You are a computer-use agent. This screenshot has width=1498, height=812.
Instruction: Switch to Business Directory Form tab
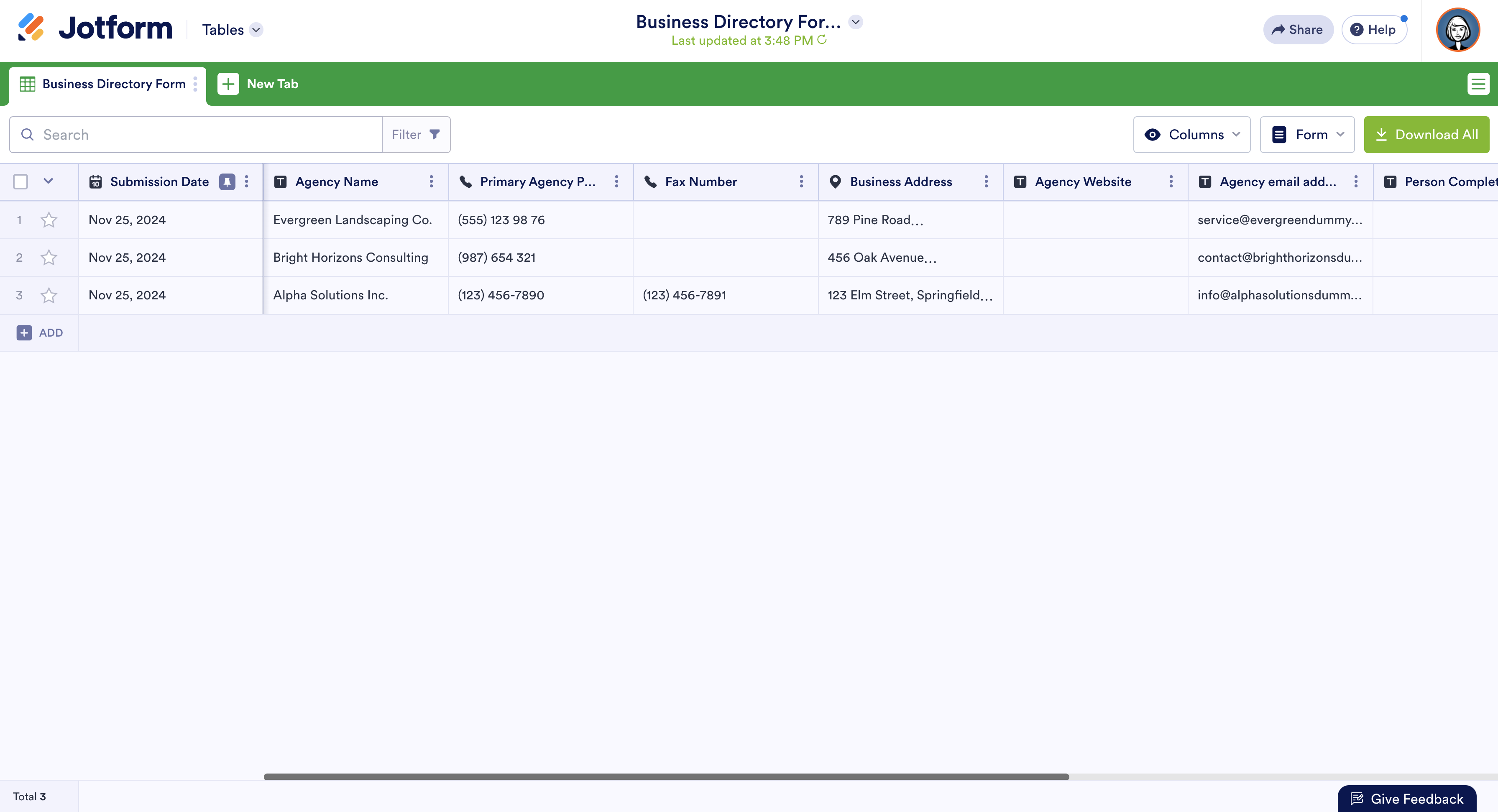(x=113, y=84)
